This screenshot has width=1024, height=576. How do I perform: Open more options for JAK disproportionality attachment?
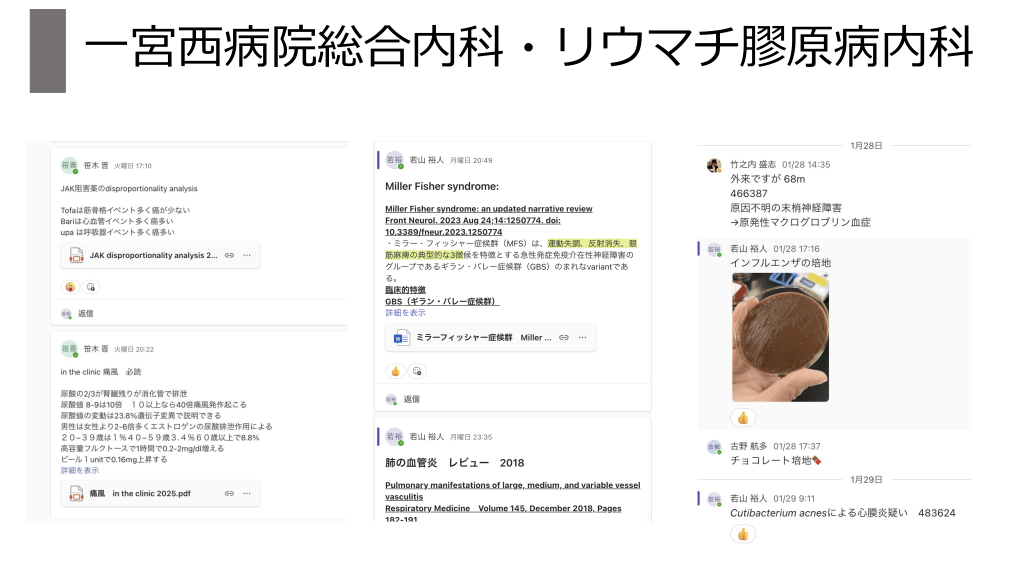click(x=247, y=256)
